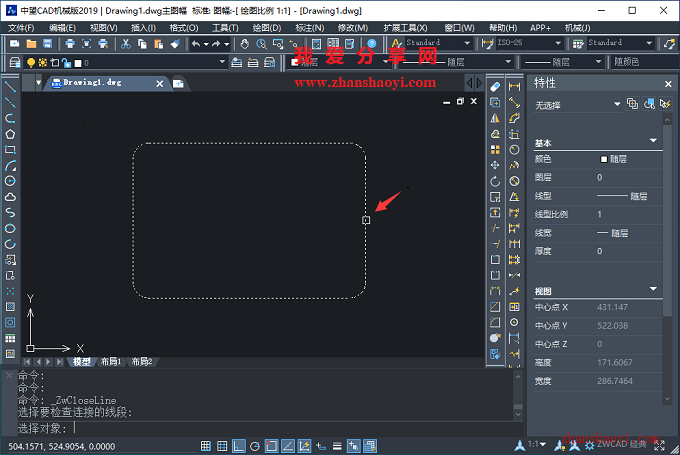
Task: Open the layer list dropdown
Action: [222, 62]
